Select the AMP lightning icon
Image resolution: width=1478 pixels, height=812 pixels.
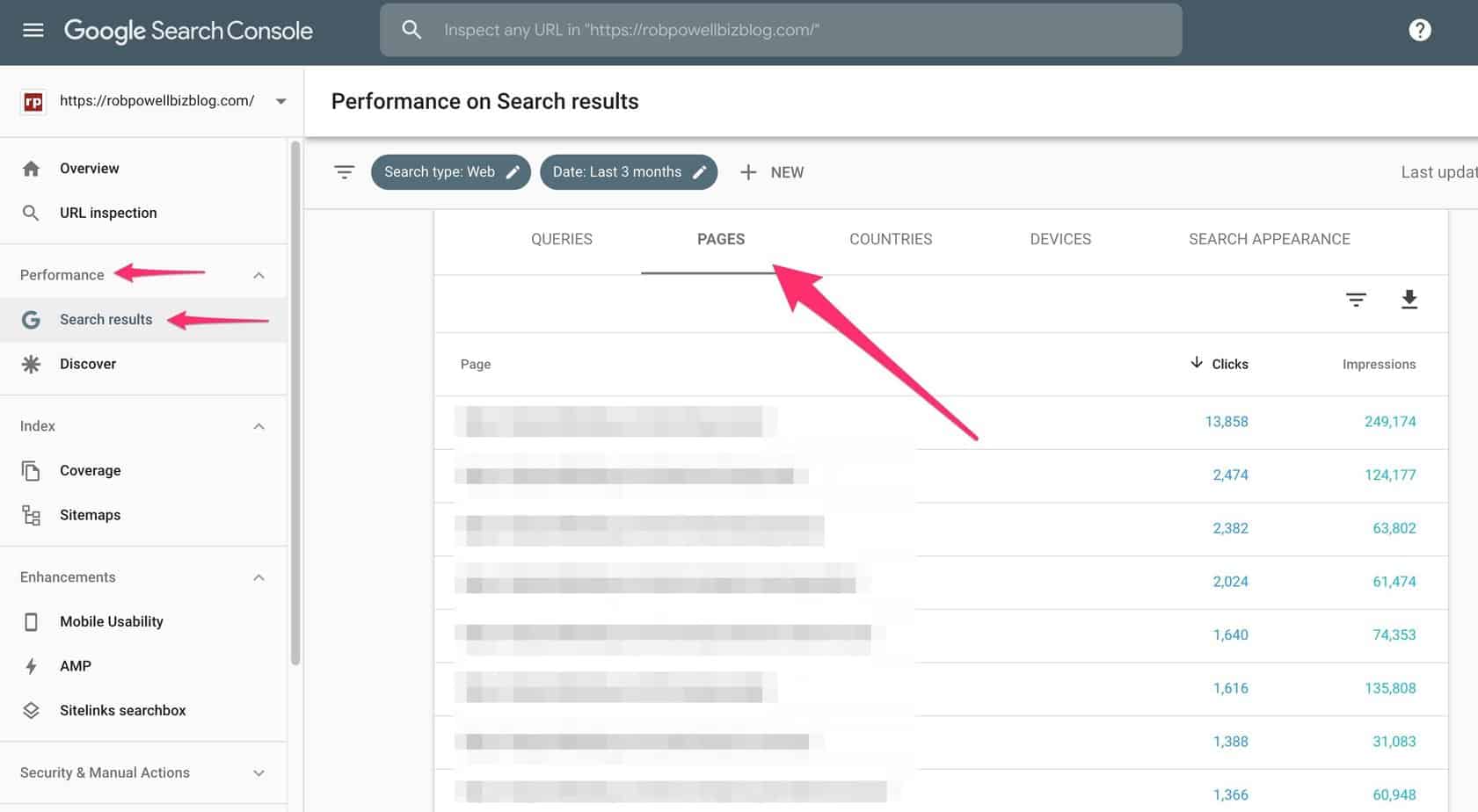pyautogui.click(x=31, y=665)
